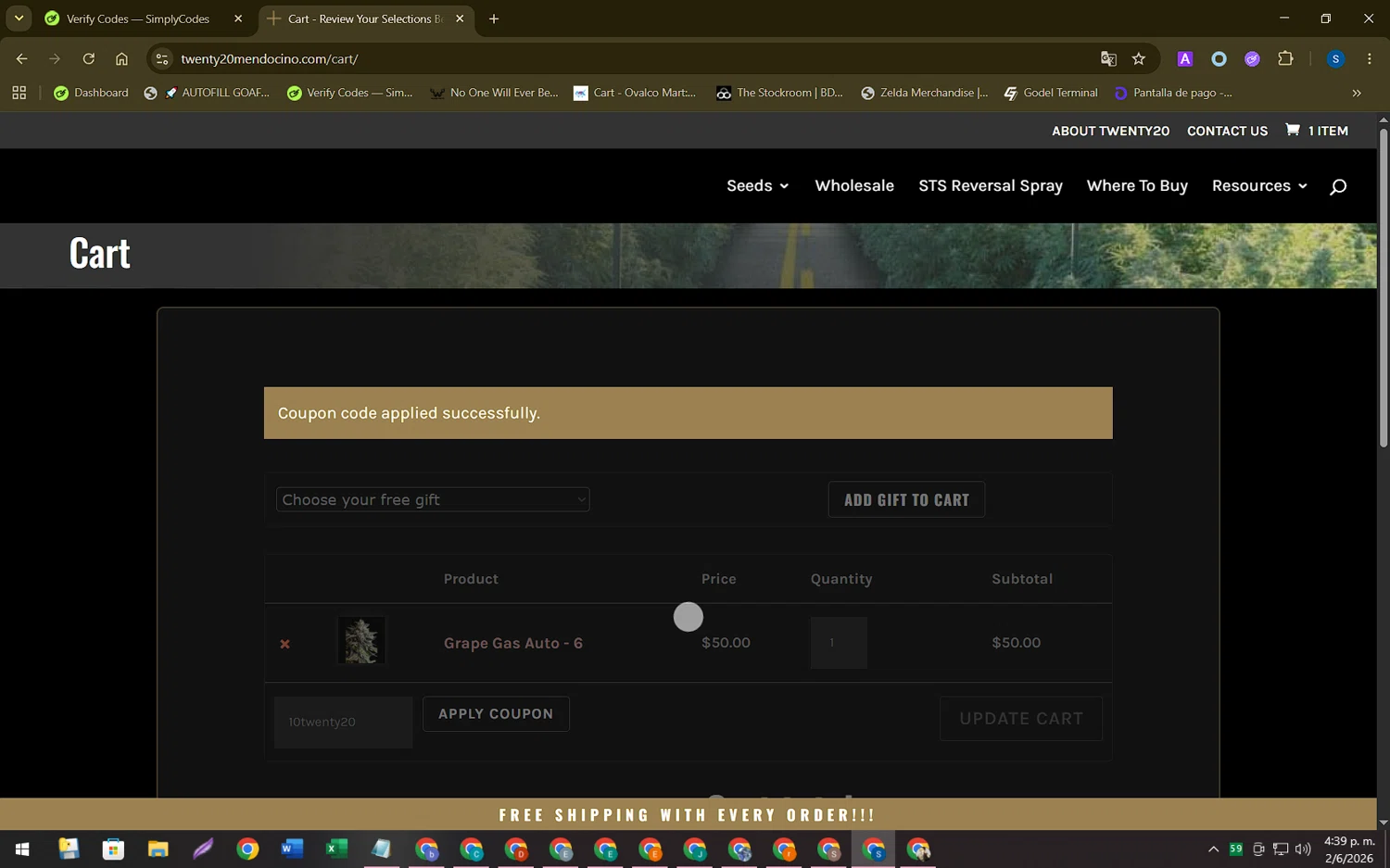Open the Contact Us link
This screenshot has height=868, width=1390.
pos(1227,132)
